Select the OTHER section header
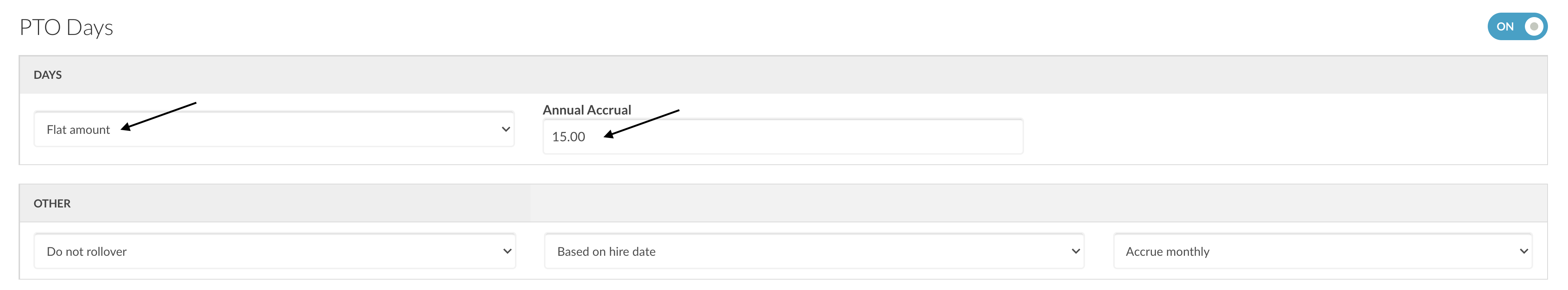1568x290 pixels. [x=52, y=203]
